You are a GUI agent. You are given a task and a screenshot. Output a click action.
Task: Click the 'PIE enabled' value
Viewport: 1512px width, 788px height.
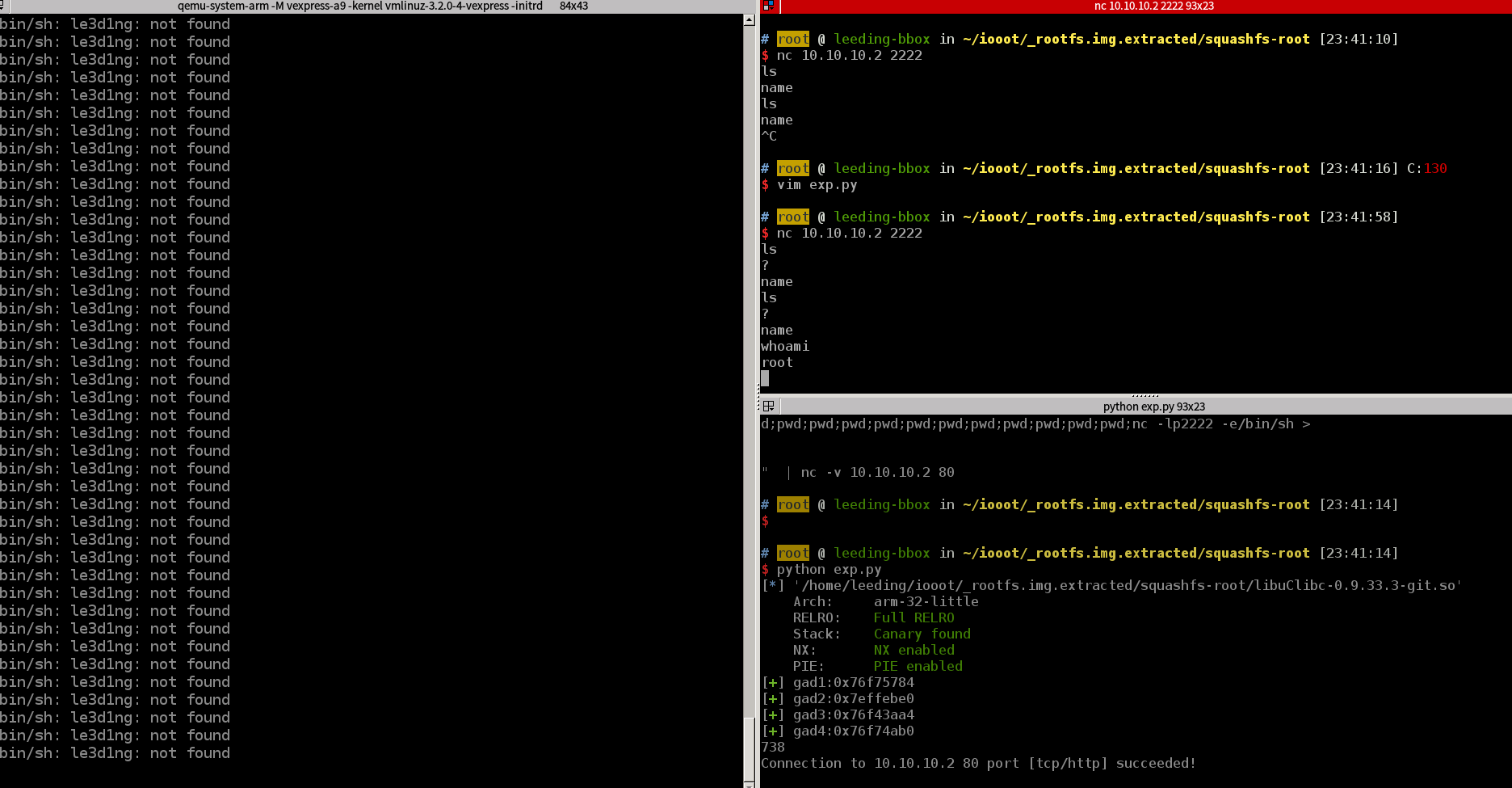[x=918, y=666]
